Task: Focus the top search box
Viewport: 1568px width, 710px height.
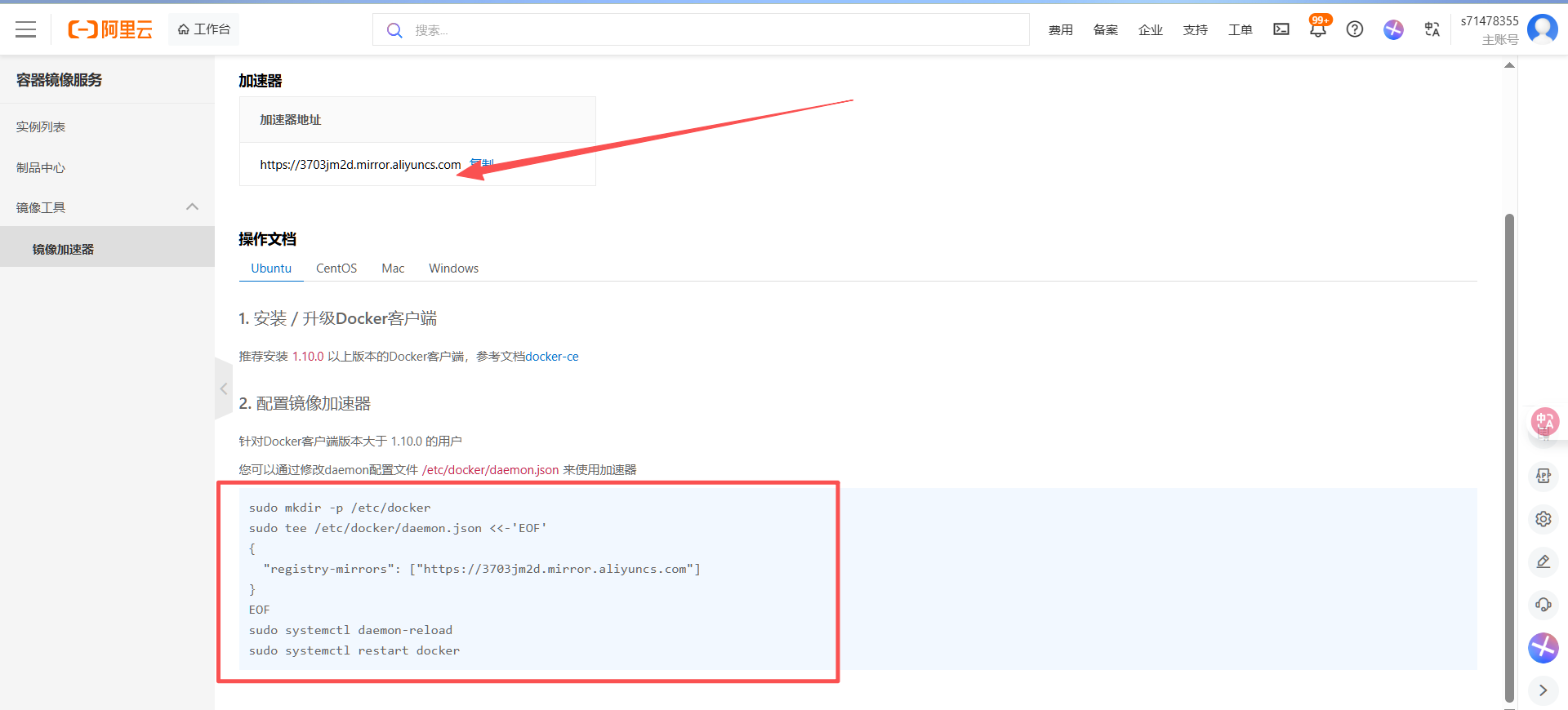Action: click(x=701, y=29)
